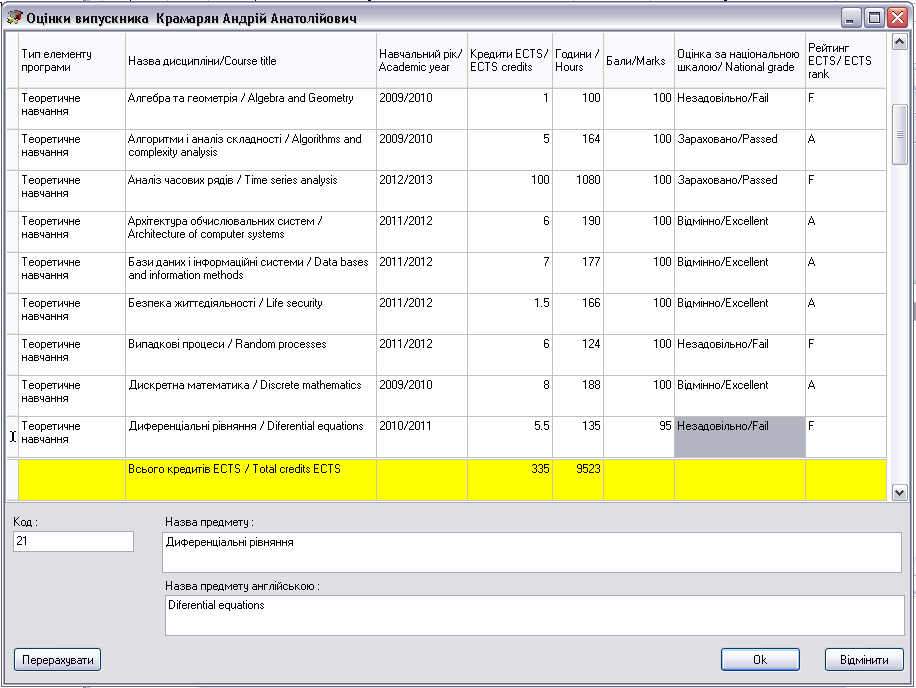916x688 pixels.
Task: Confirm with the Ok button
Action: (760, 660)
